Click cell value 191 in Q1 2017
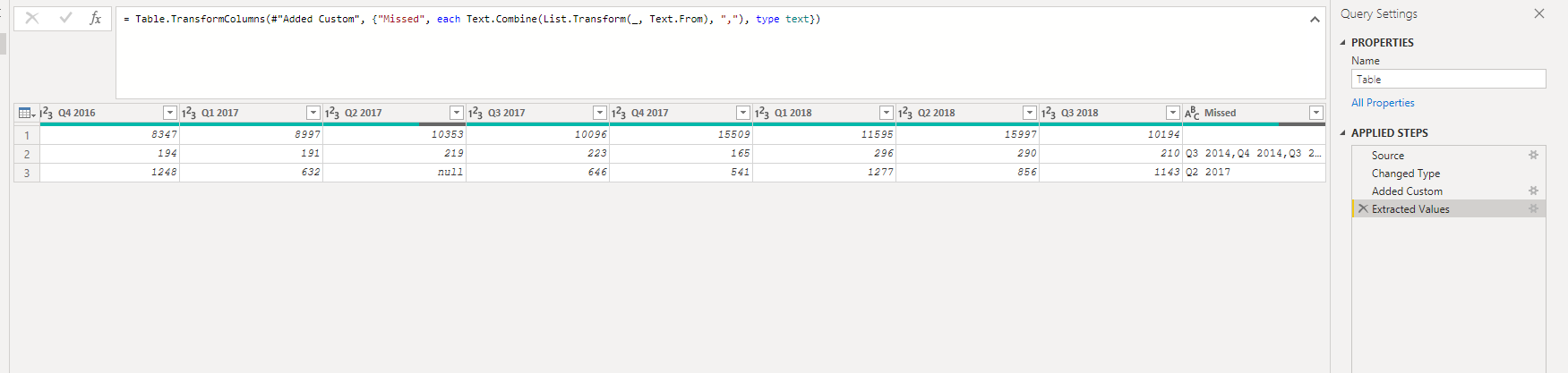1568x373 pixels. 251,153
